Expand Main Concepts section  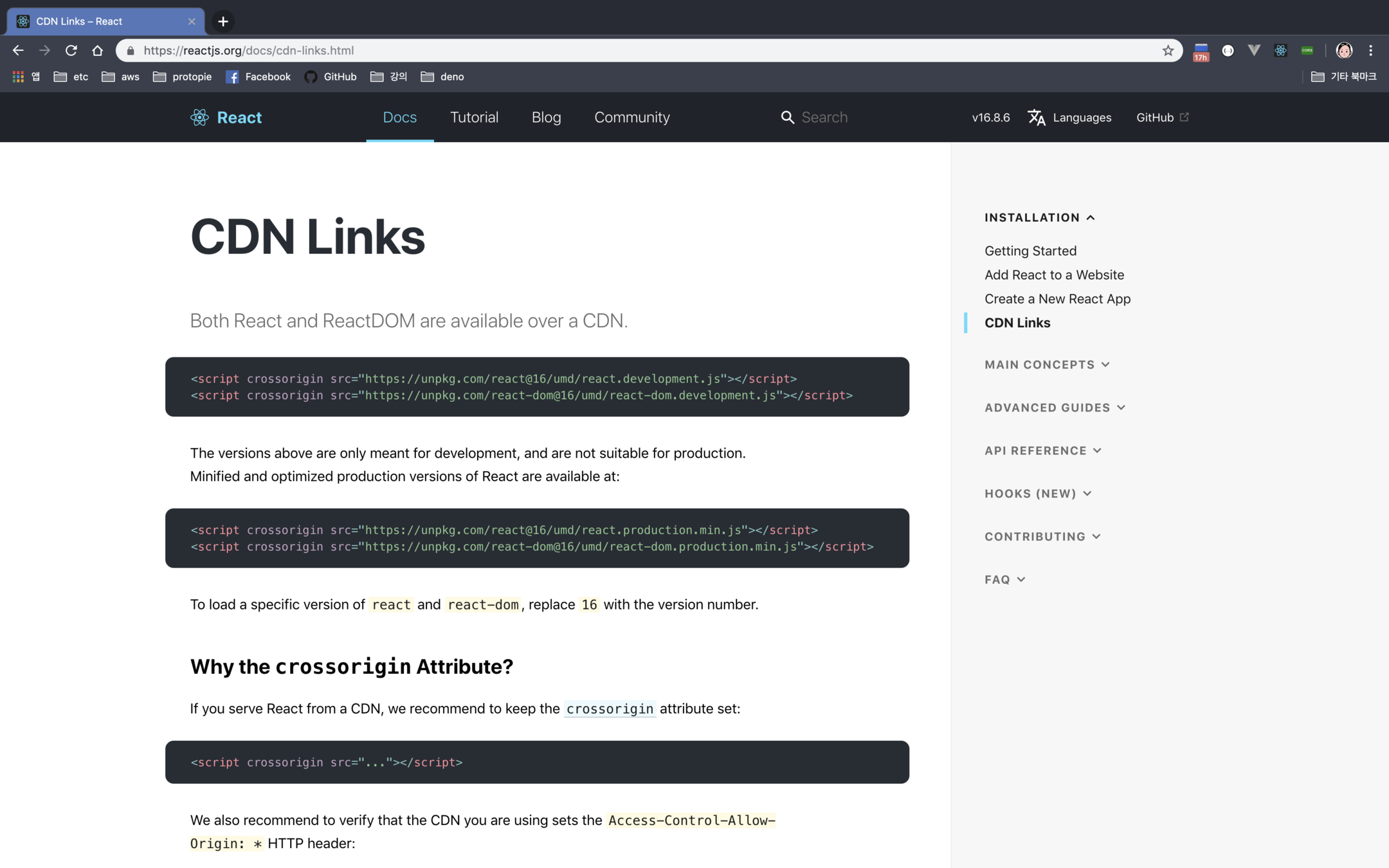tap(1046, 365)
